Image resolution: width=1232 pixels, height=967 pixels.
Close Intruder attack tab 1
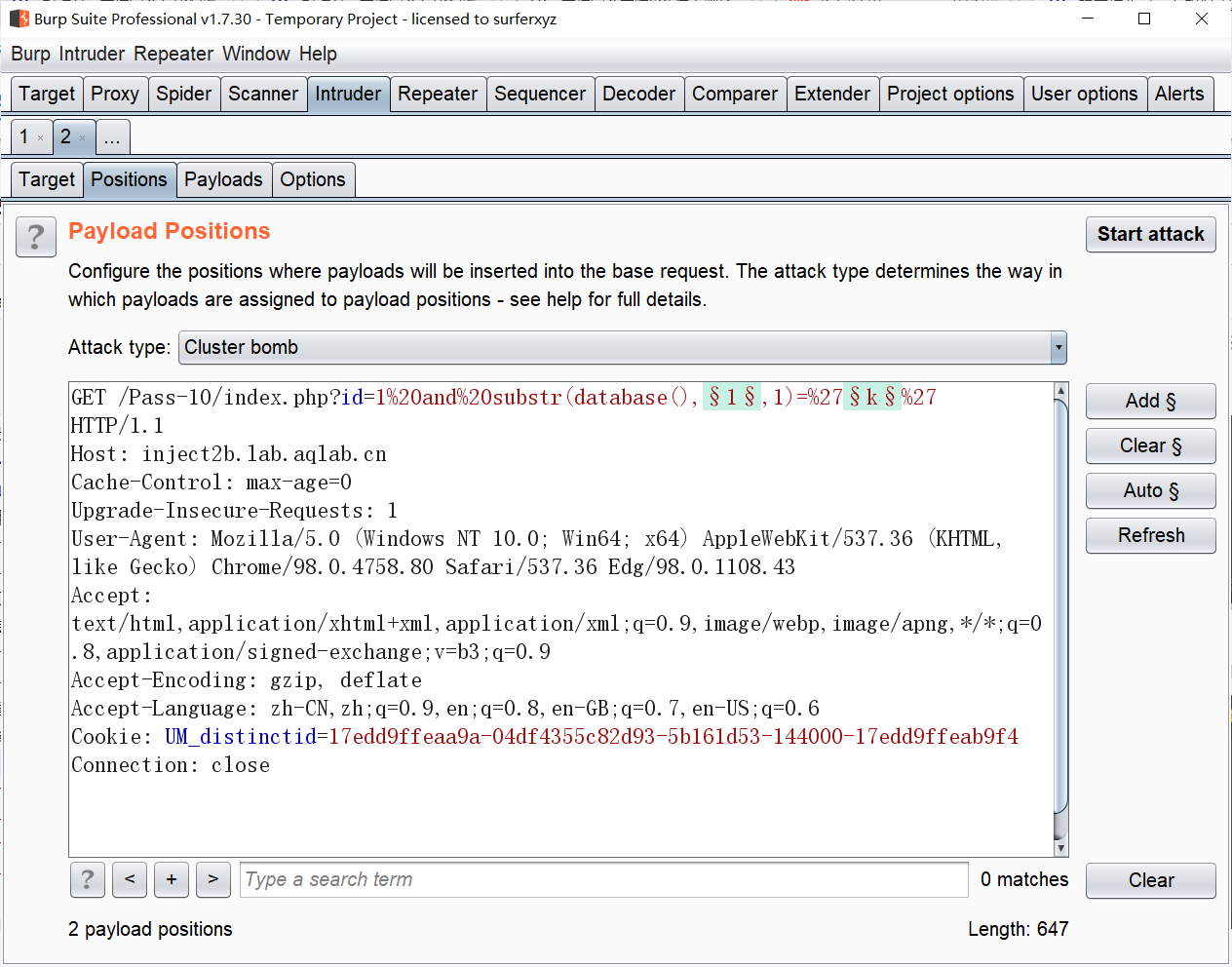pos(40,138)
